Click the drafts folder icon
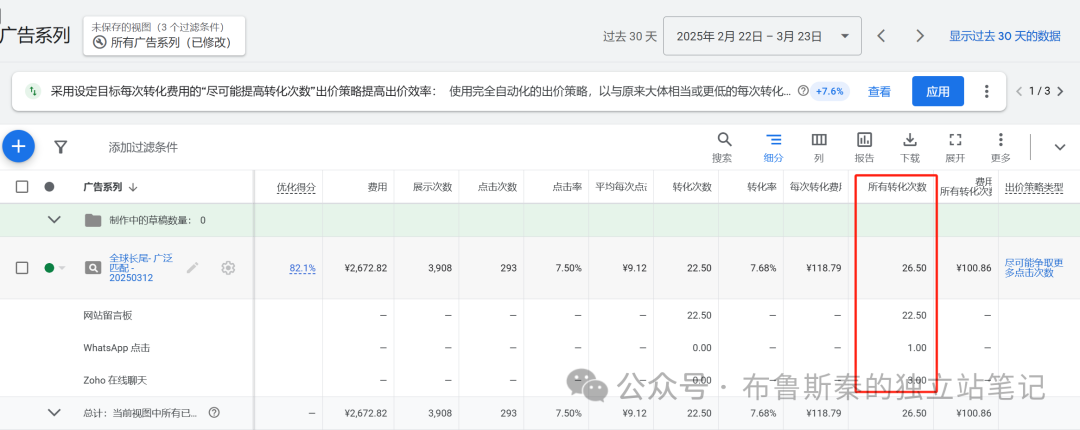 point(93,221)
